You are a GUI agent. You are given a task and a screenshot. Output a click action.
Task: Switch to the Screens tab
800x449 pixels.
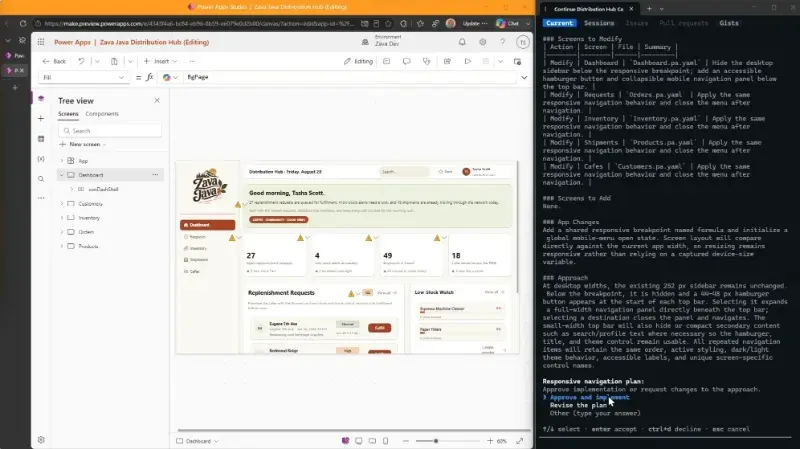(68, 114)
